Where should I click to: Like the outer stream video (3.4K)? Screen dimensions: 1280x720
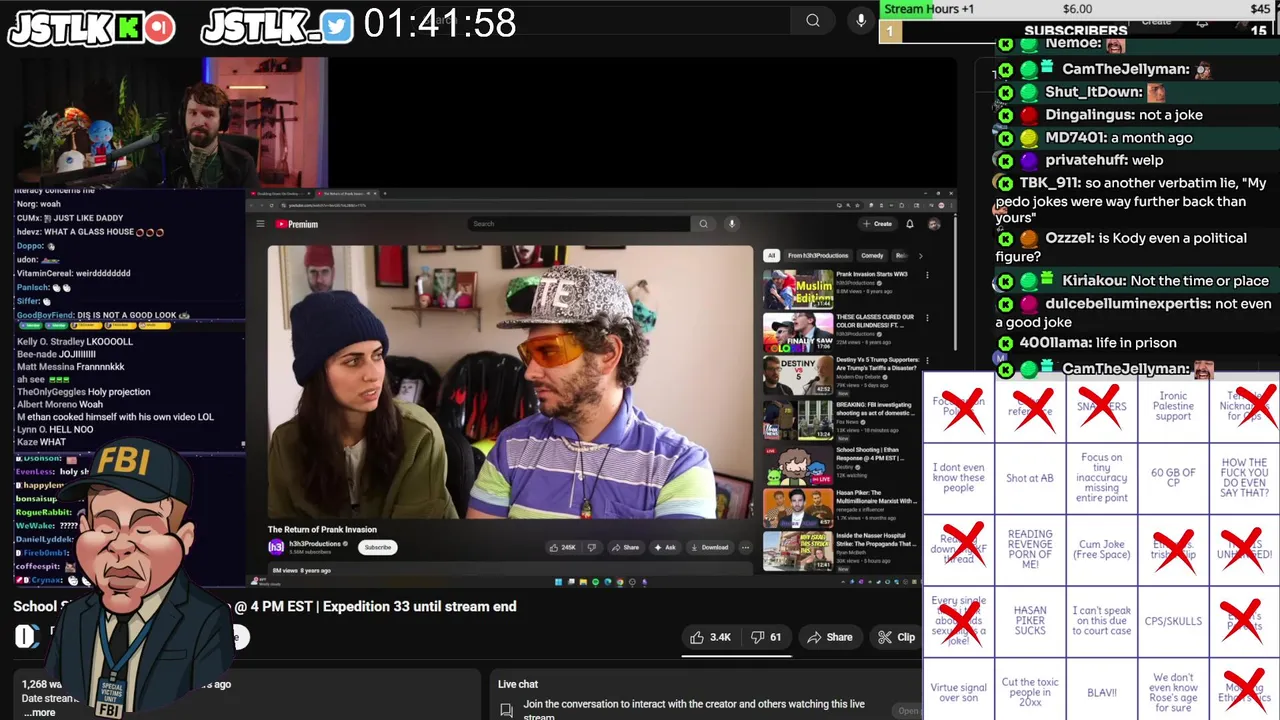click(x=710, y=637)
